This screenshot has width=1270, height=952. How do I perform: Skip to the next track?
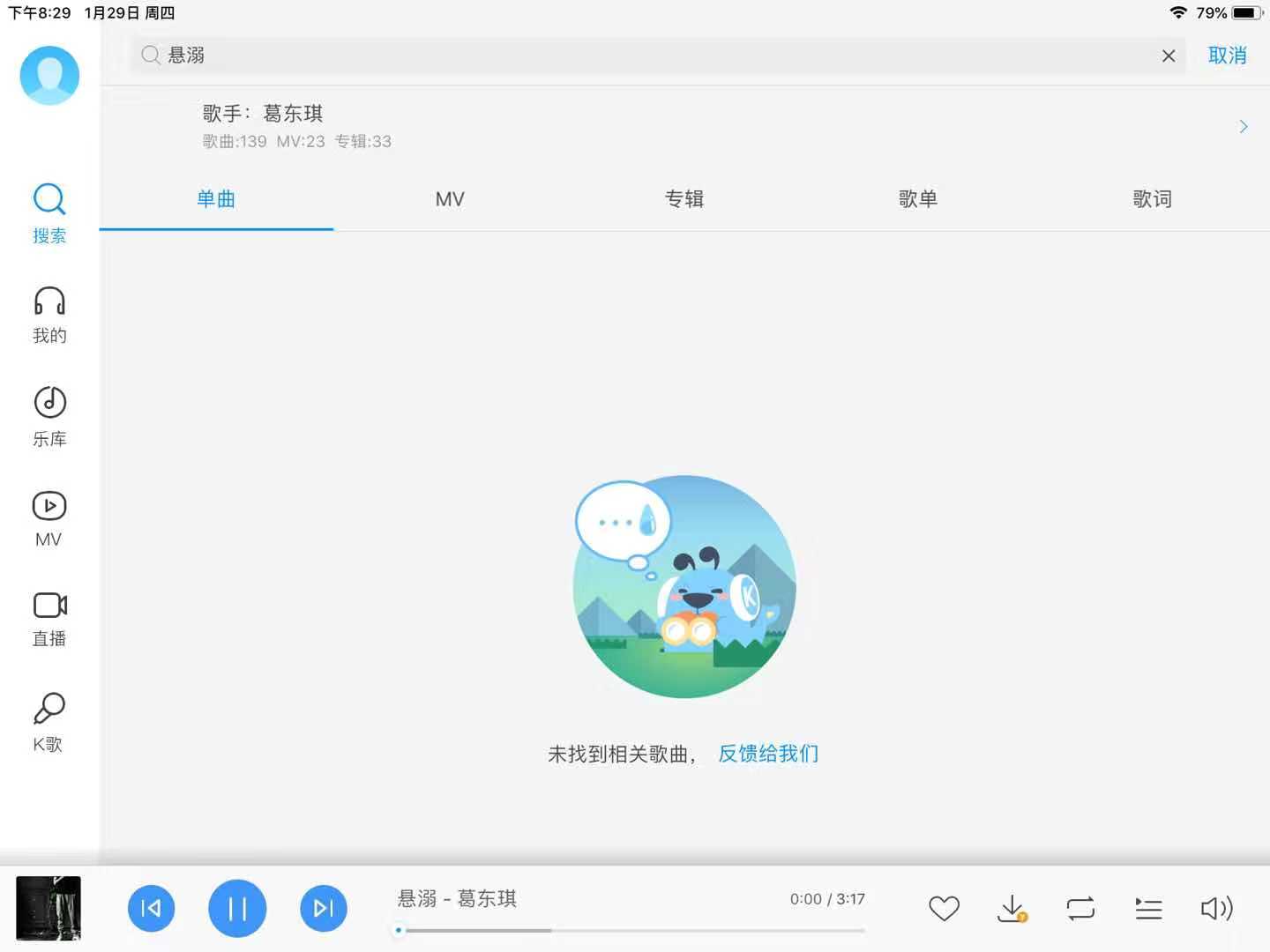coord(324,908)
